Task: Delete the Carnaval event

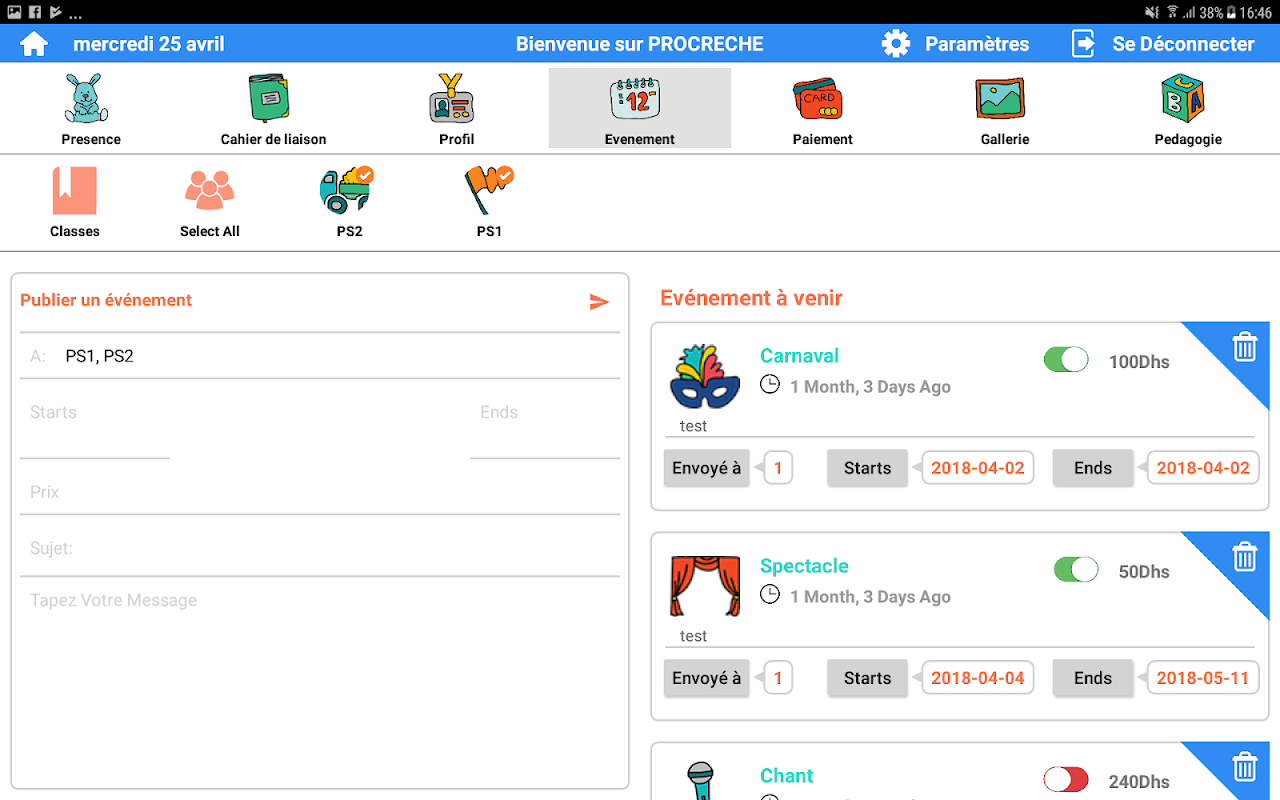Action: coord(1244,348)
